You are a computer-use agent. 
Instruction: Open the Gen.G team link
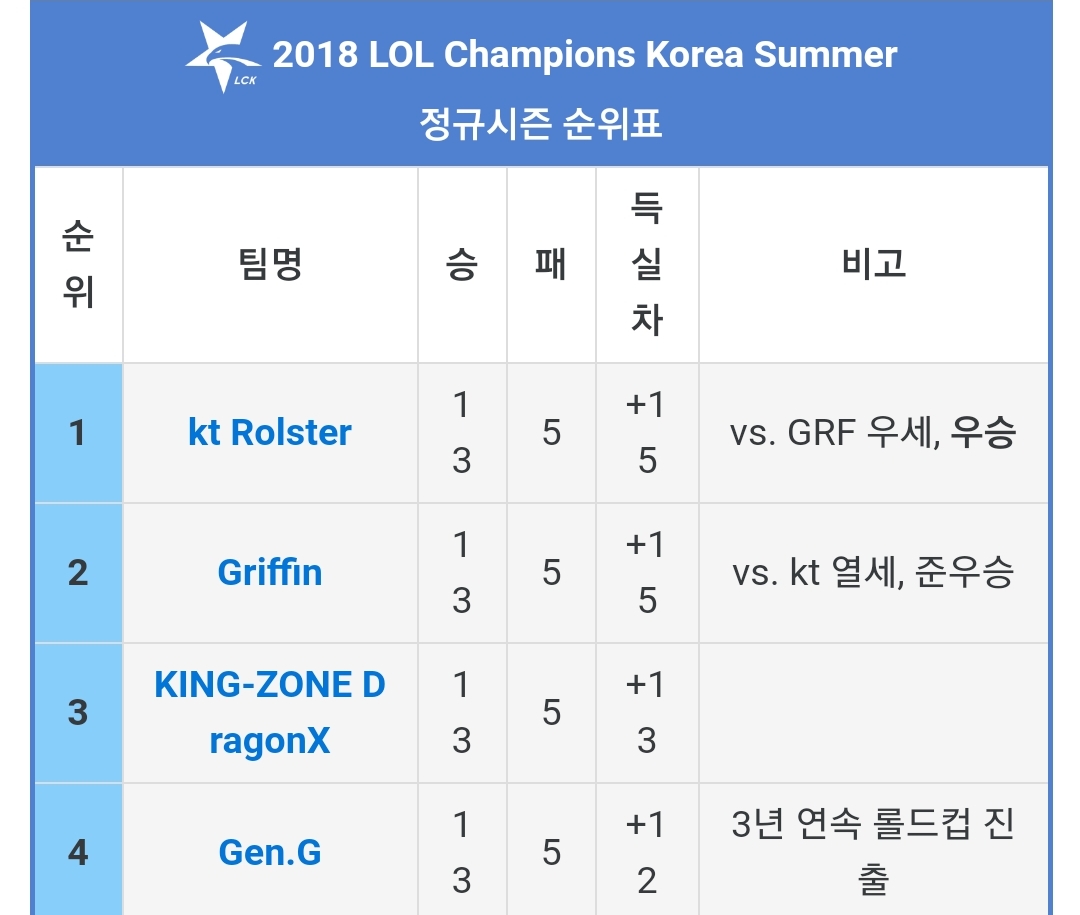[x=270, y=852]
